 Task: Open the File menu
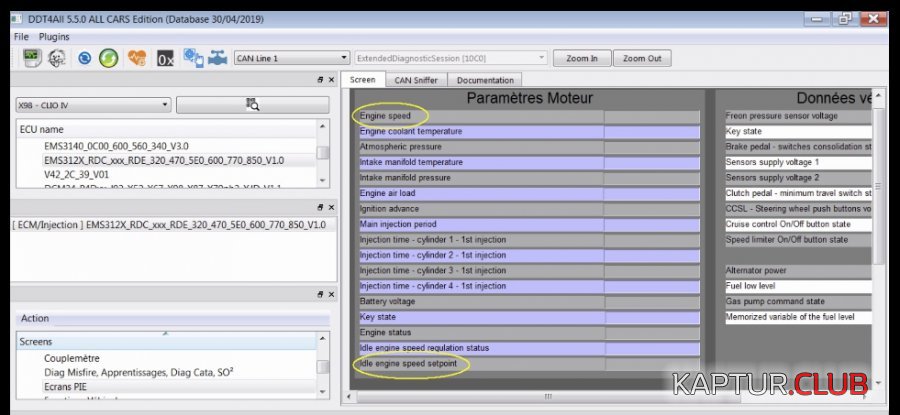click(x=21, y=37)
